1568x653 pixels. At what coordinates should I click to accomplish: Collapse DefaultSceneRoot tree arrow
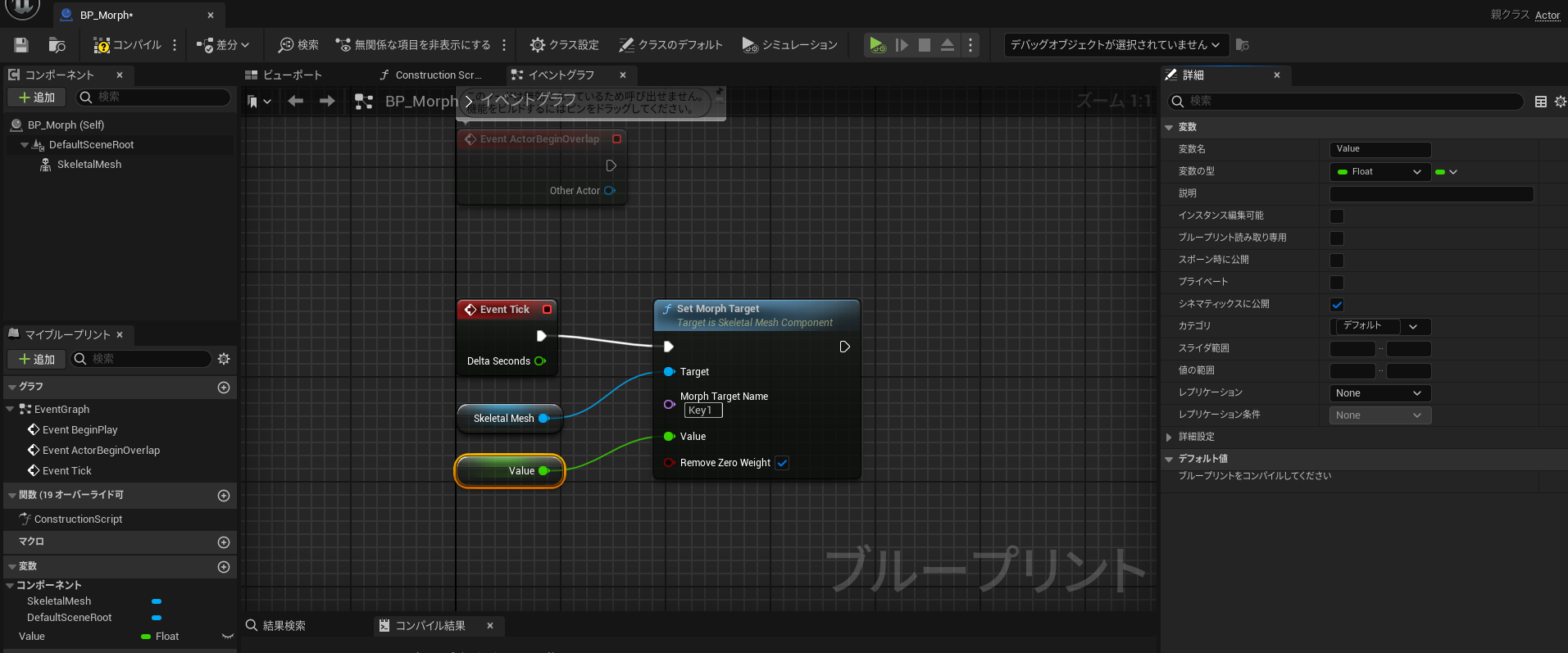[25, 145]
